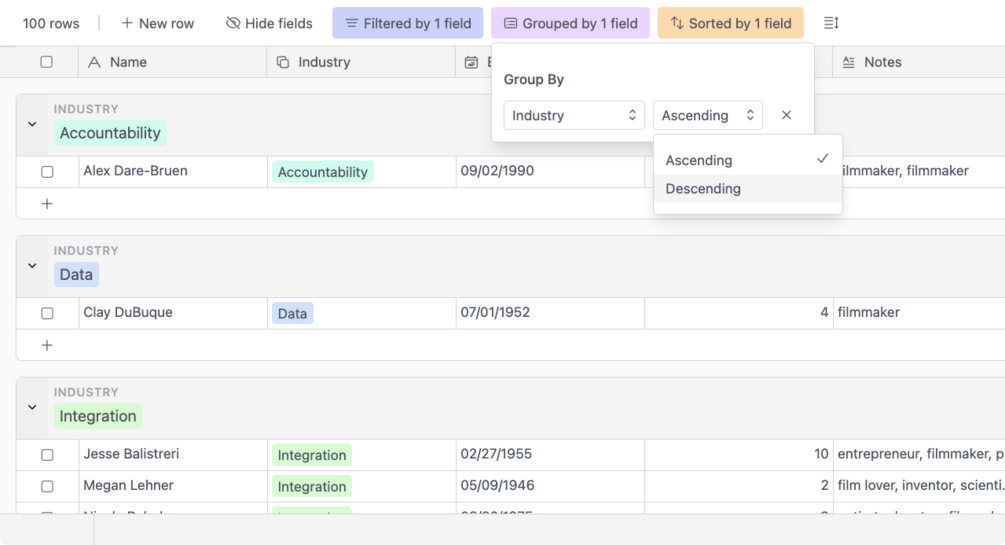1005x545 pixels.
Task: Remove the Industry grouping with X icon
Action: [x=786, y=115]
